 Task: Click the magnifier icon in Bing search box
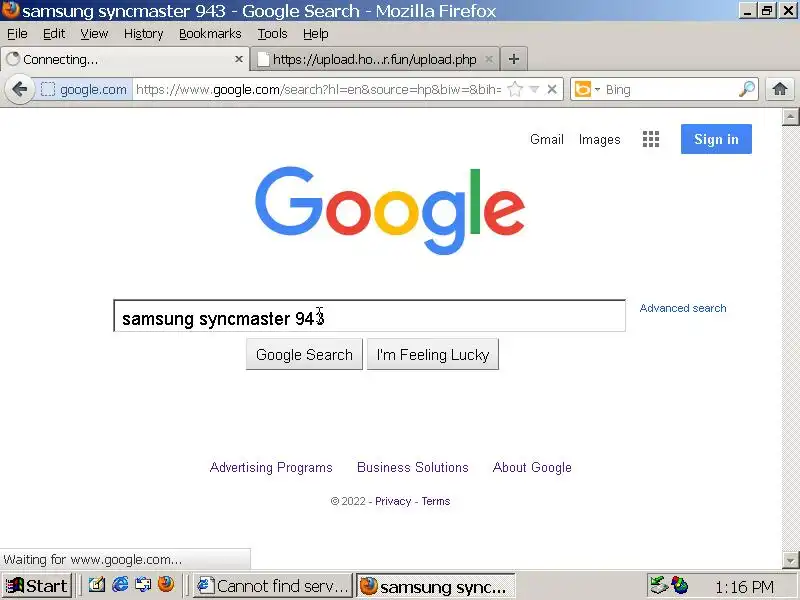(x=747, y=90)
